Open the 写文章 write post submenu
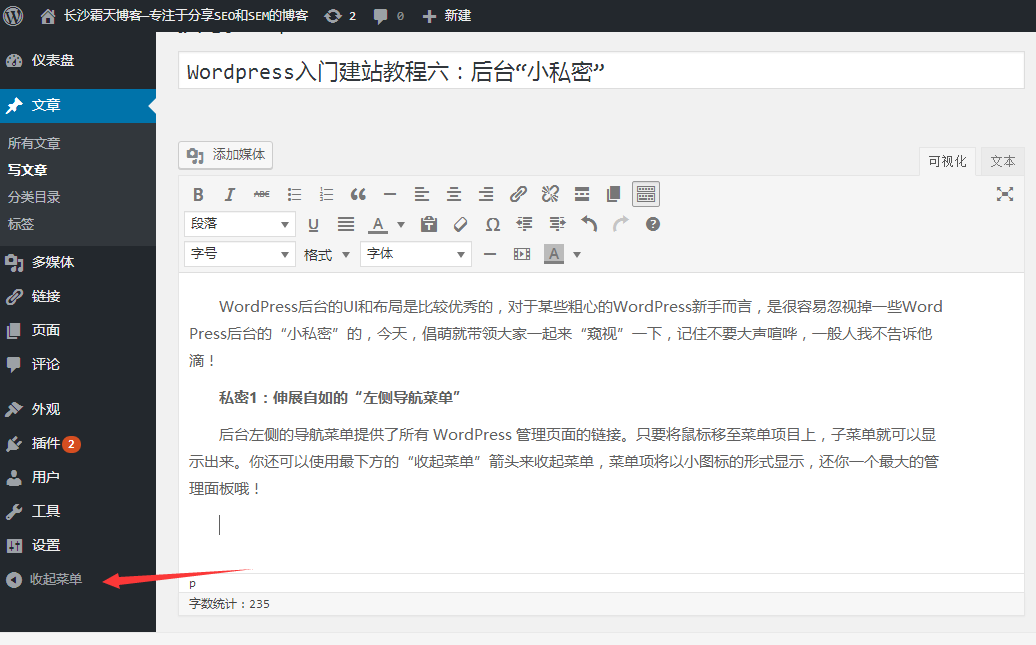The image size is (1036, 645). click(x=27, y=170)
